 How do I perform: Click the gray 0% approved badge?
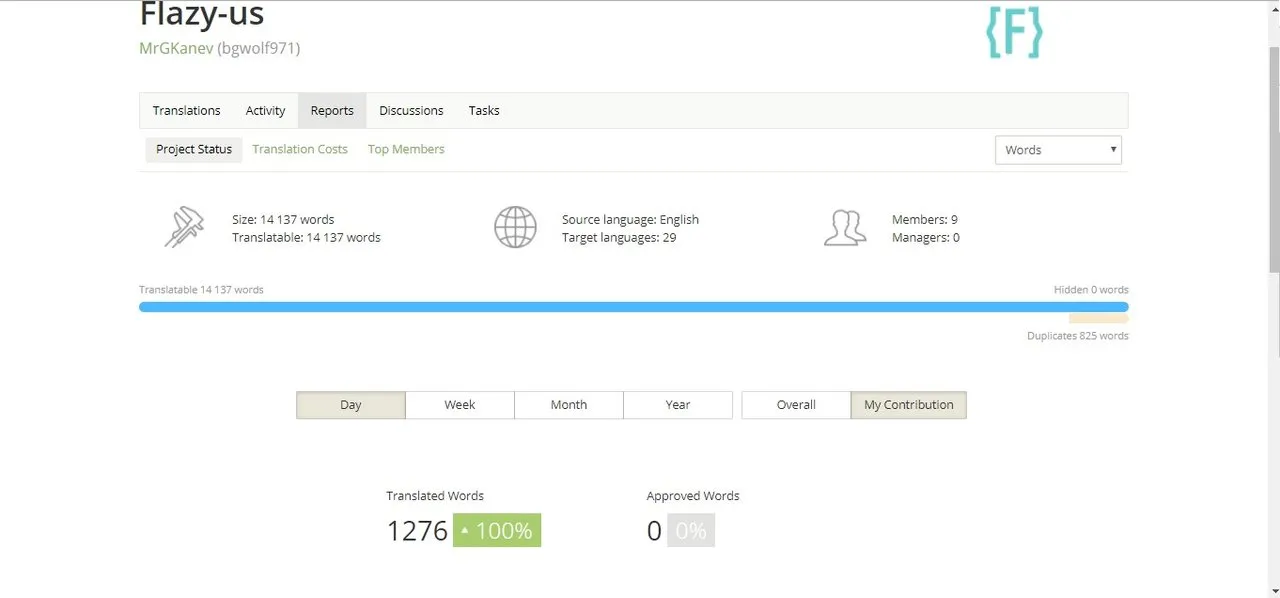(691, 530)
